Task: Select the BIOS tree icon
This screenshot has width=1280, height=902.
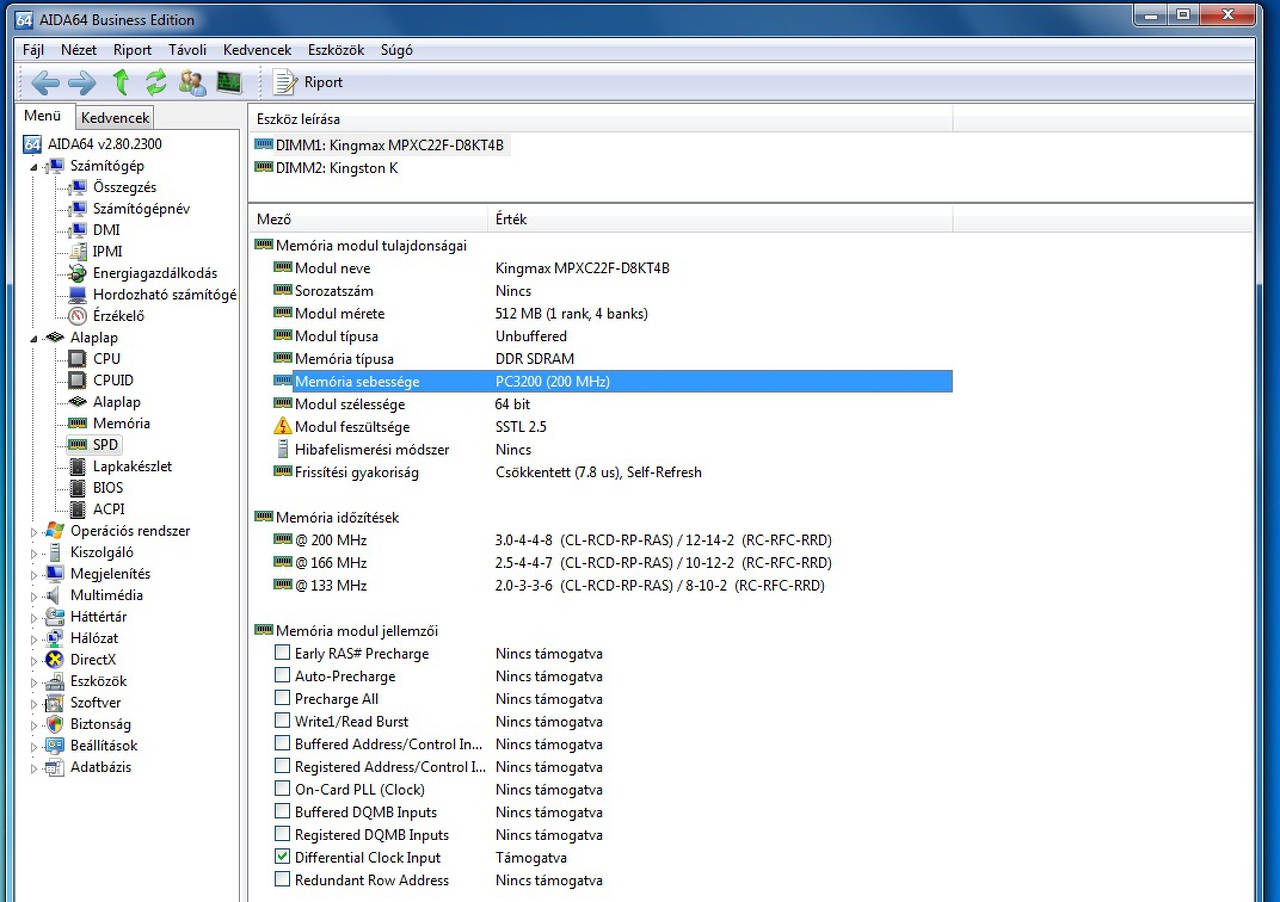Action: [x=78, y=488]
